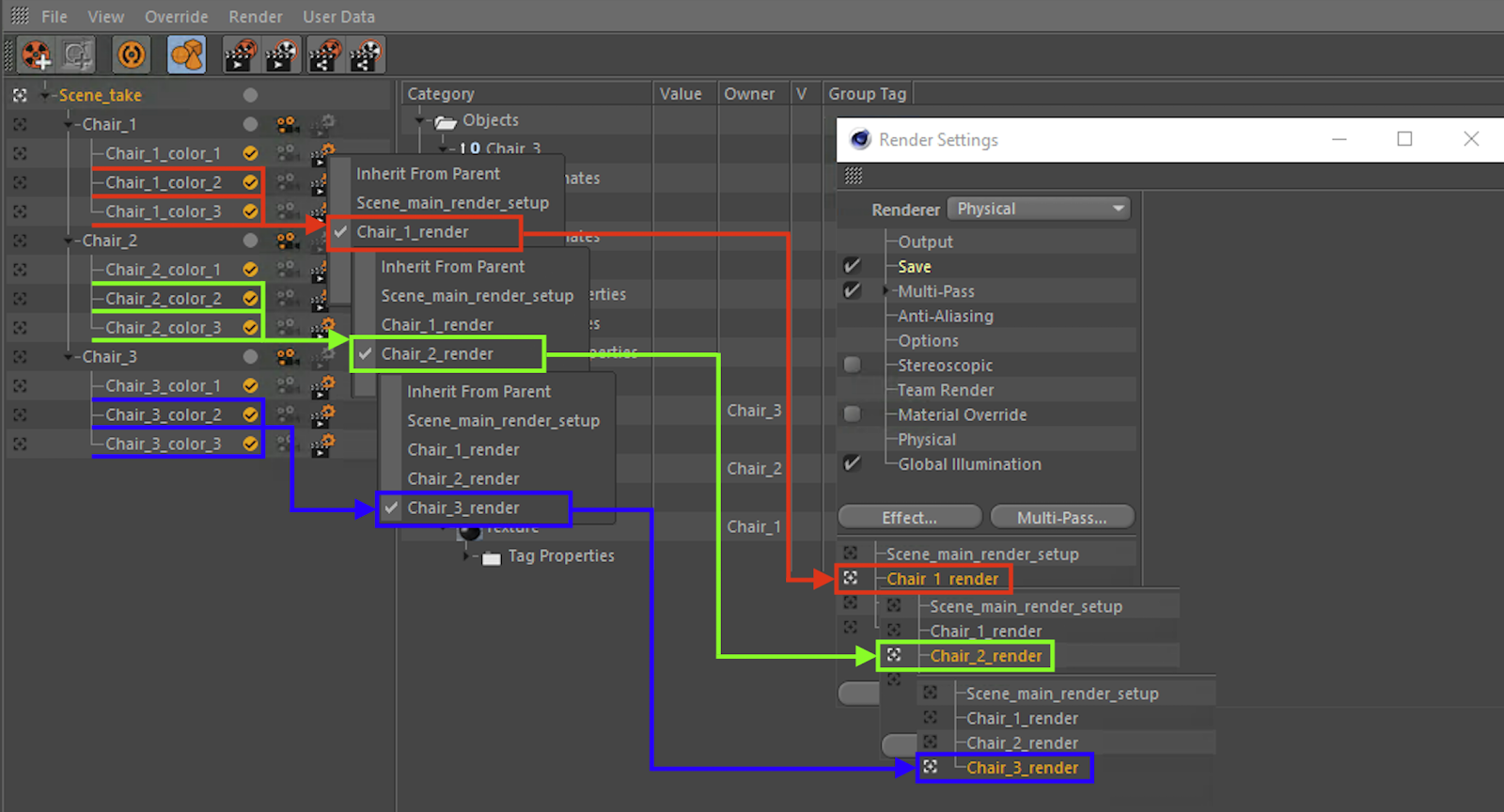Click the Effect... button

[x=910, y=518]
